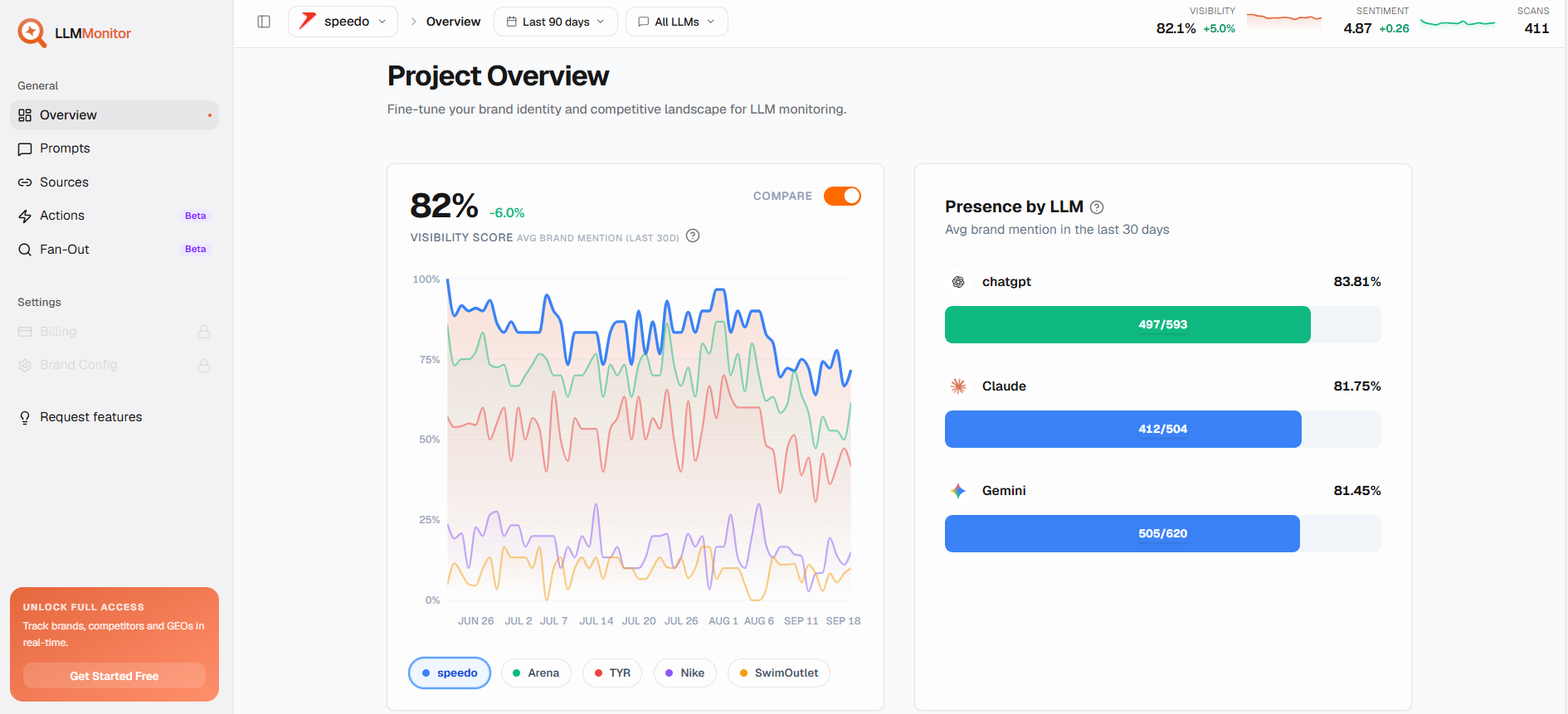Click the header Sentiment sparkline chart
This screenshot has width=1568, height=714.
1458,22
